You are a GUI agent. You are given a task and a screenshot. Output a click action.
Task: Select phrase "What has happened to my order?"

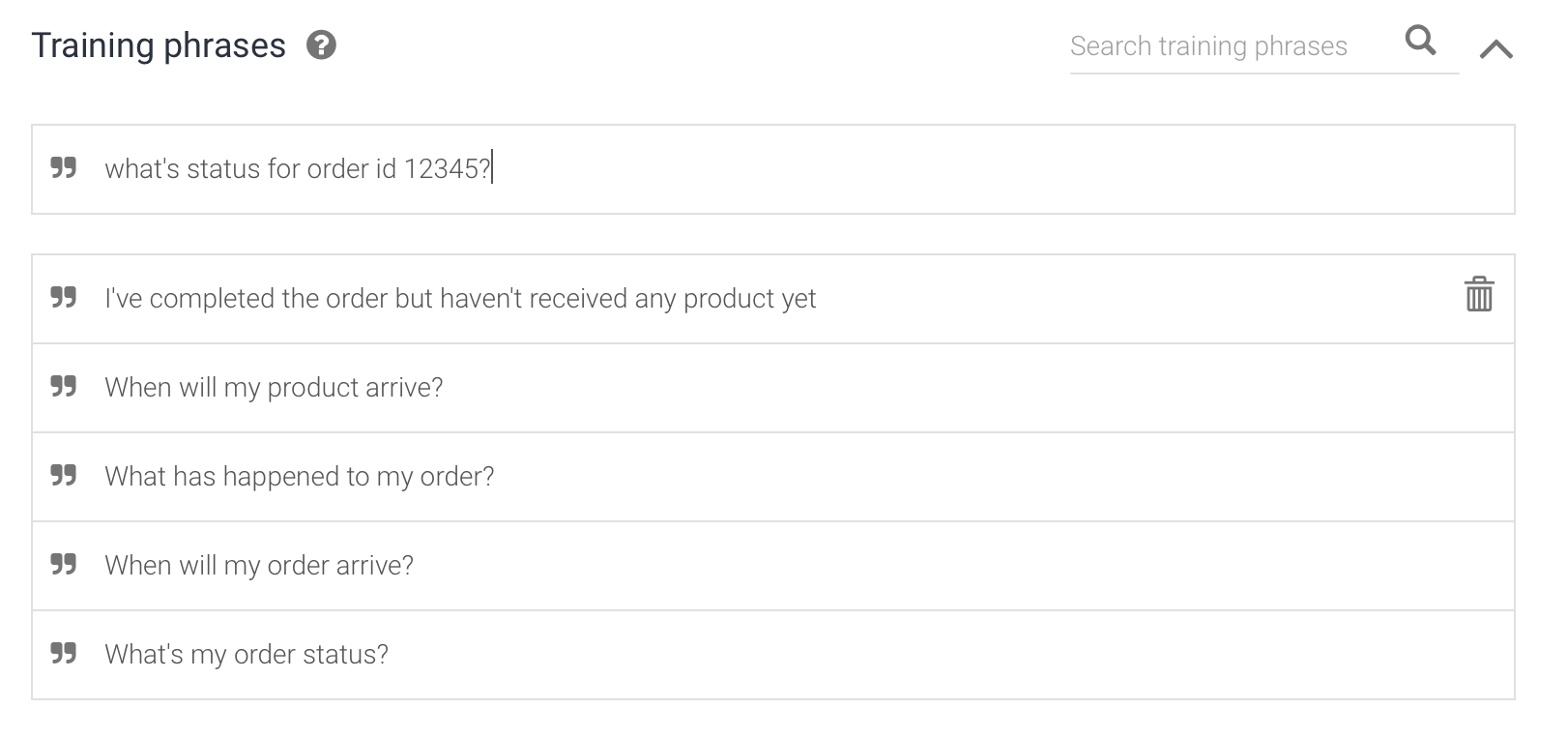(x=300, y=477)
